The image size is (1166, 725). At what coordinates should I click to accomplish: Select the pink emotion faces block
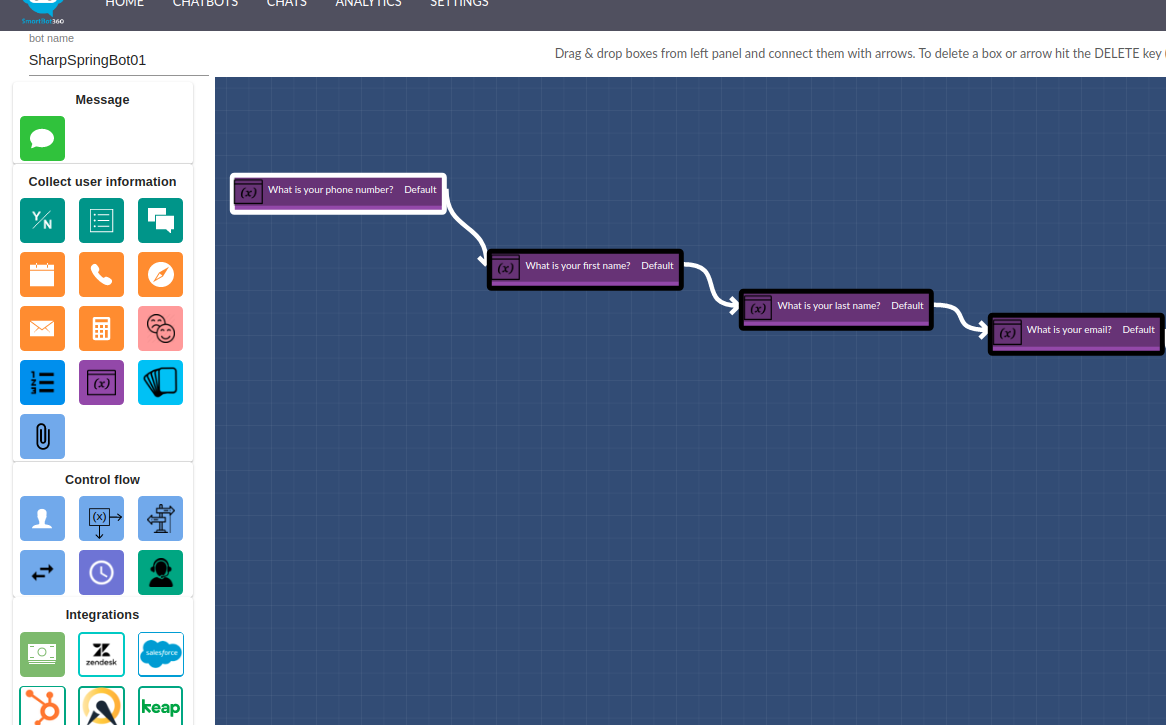161,328
